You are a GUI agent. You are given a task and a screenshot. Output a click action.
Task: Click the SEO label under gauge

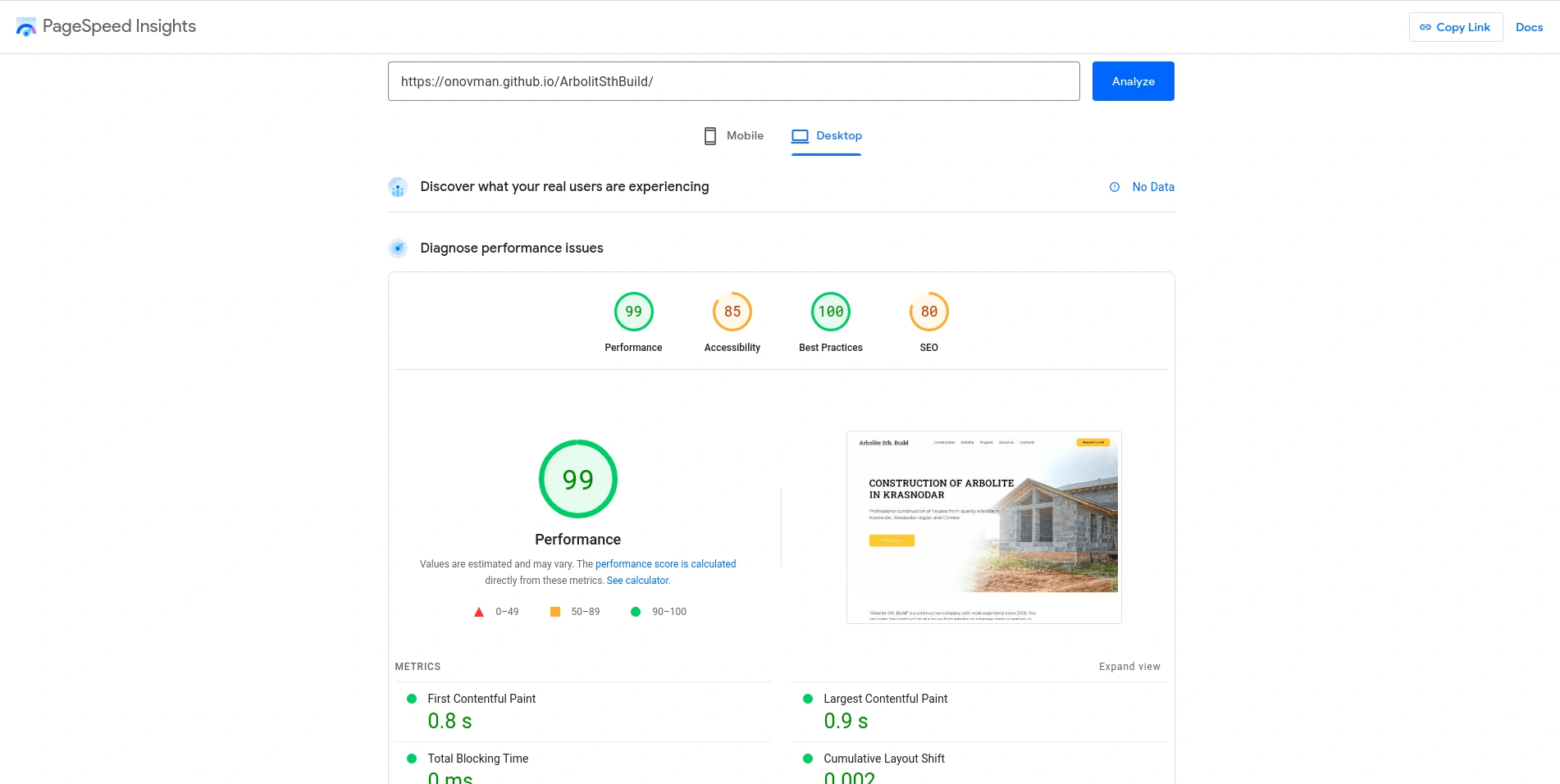tap(929, 348)
